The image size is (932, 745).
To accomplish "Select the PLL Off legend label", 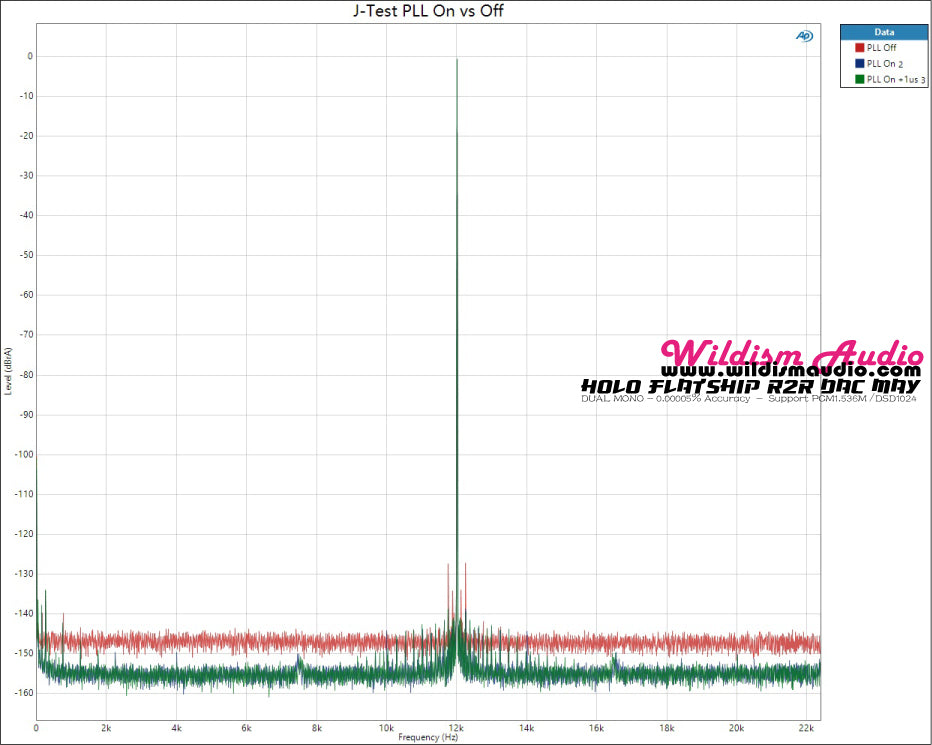I will pos(881,47).
